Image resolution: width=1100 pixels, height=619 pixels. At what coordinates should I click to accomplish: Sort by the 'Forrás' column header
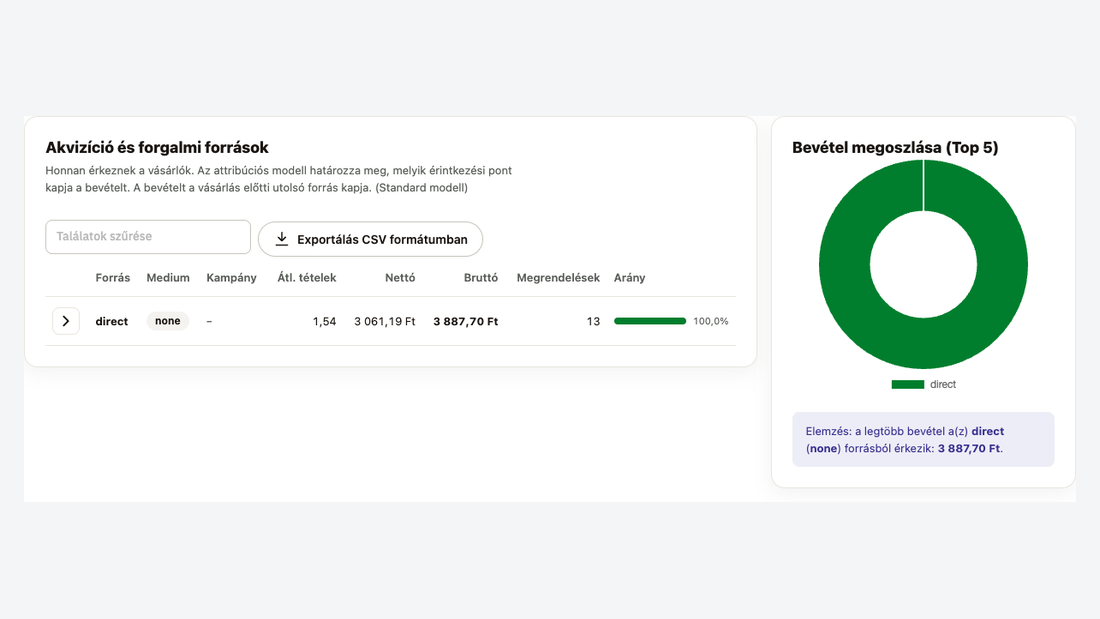point(113,278)
